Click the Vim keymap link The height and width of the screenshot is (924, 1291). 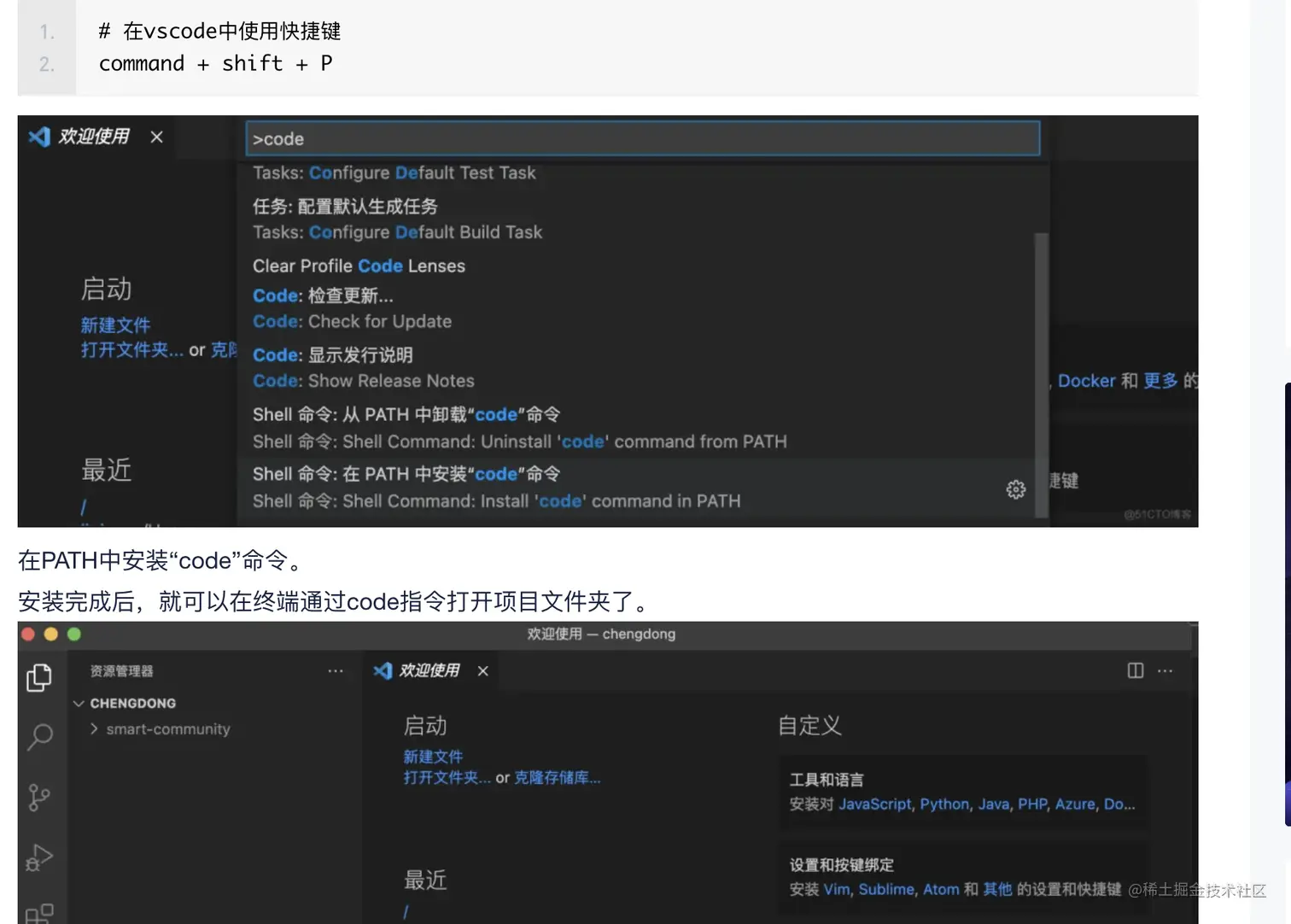[837, 889]
